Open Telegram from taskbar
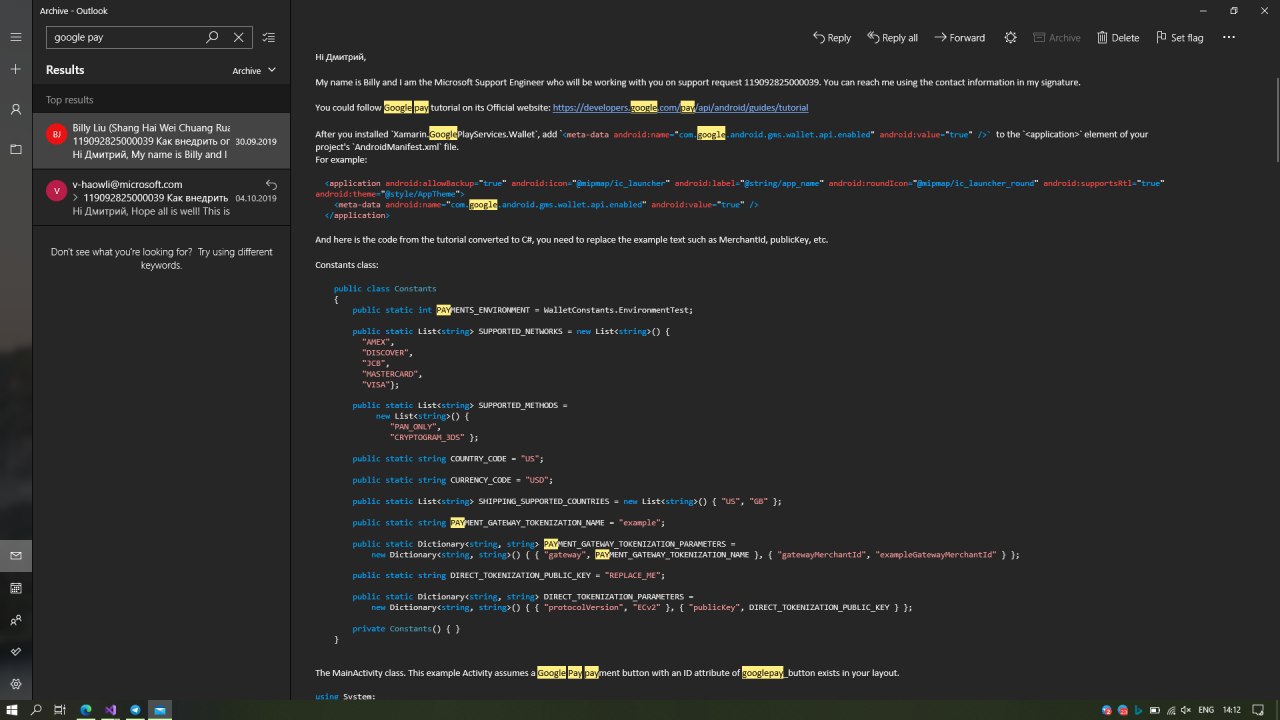1280x720 pixels. (x=135, y=710)
